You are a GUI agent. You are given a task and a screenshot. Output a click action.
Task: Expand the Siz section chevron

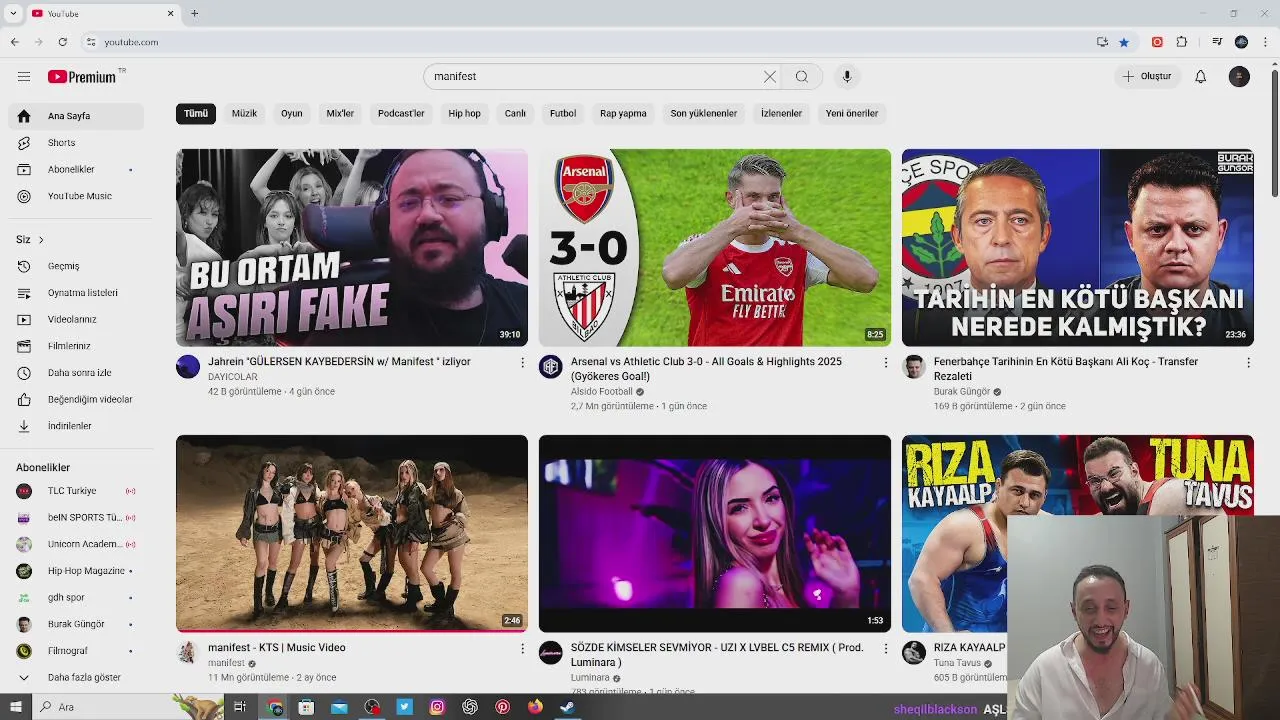pyautogui.click(x=41, y=240)
